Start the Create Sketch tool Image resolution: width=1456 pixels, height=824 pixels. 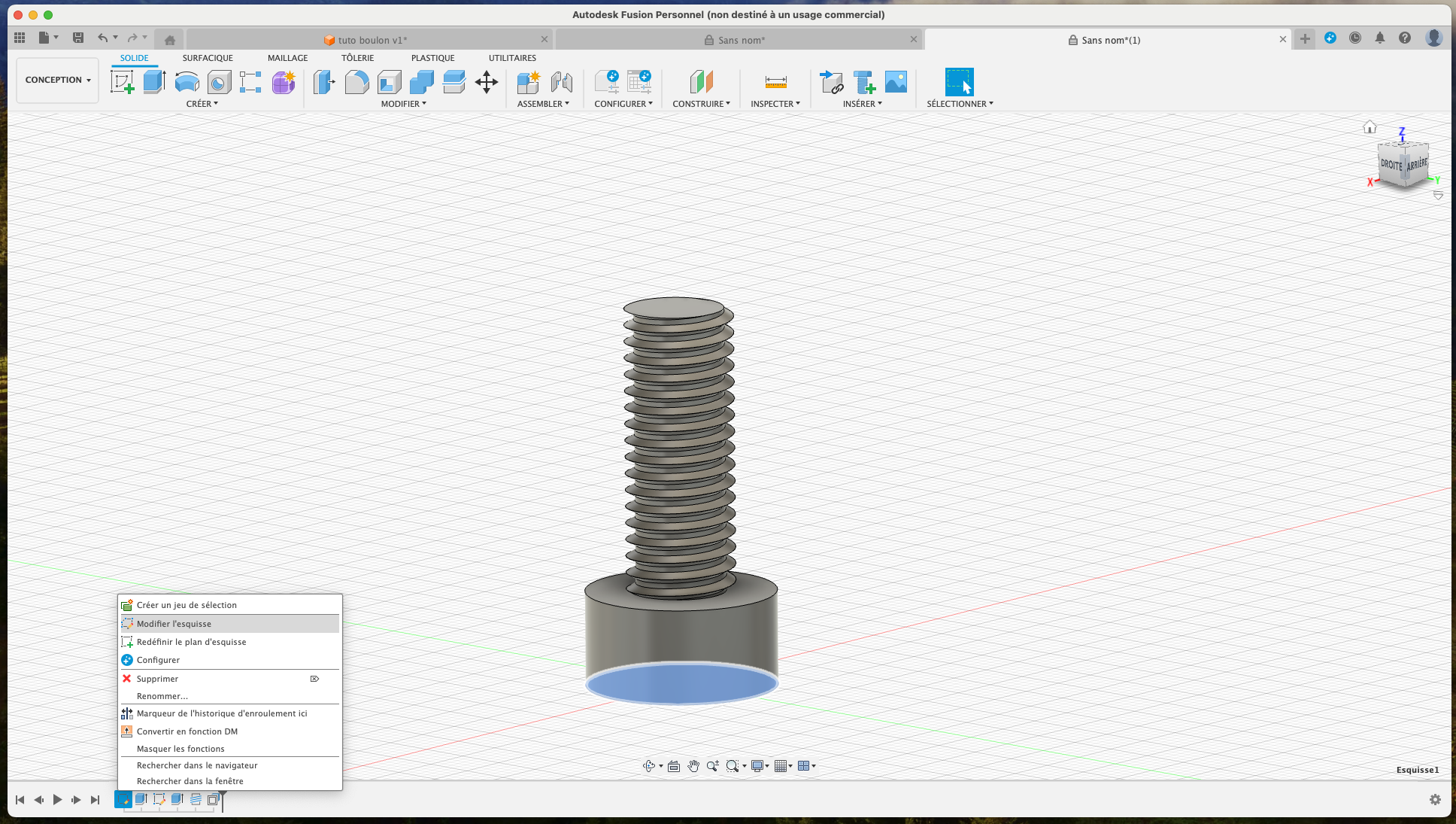[x=122, y=81]
